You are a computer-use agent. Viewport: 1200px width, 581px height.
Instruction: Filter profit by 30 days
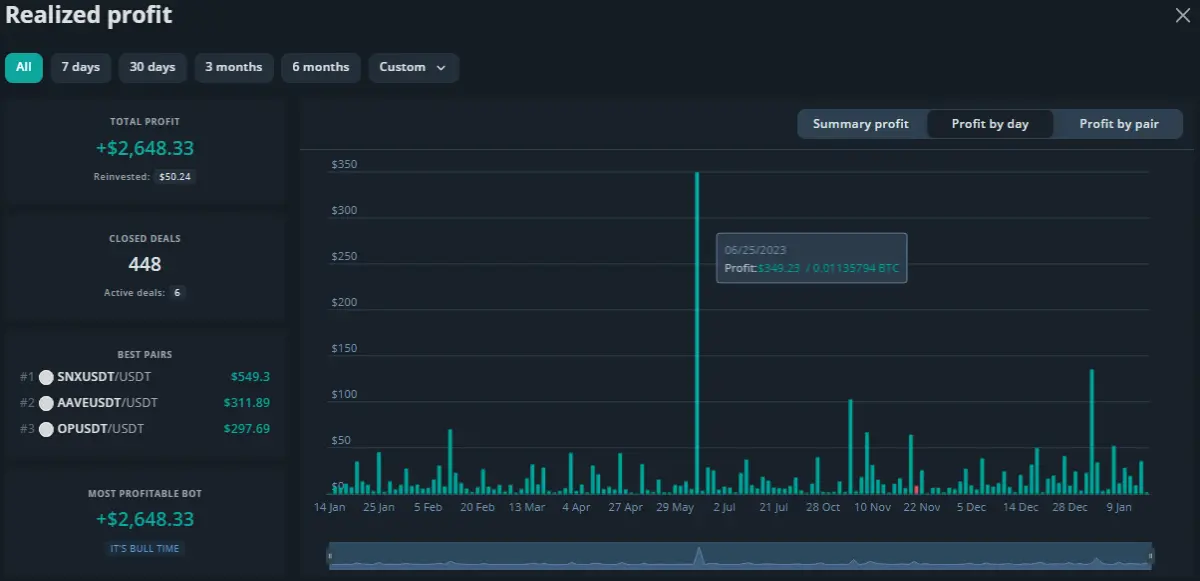tap(152, 67)
